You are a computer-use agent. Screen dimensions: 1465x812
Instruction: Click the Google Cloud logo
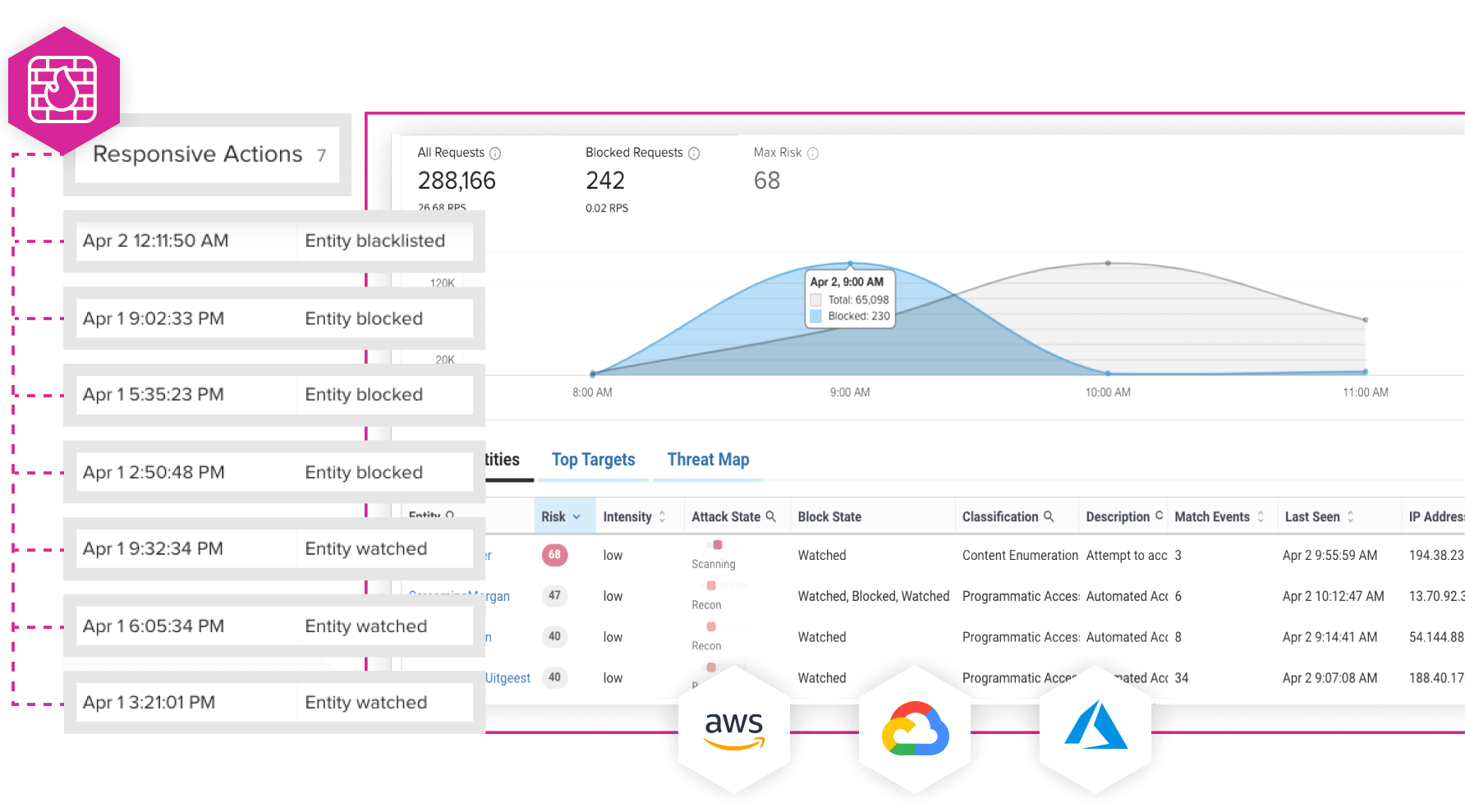[915, 730]
